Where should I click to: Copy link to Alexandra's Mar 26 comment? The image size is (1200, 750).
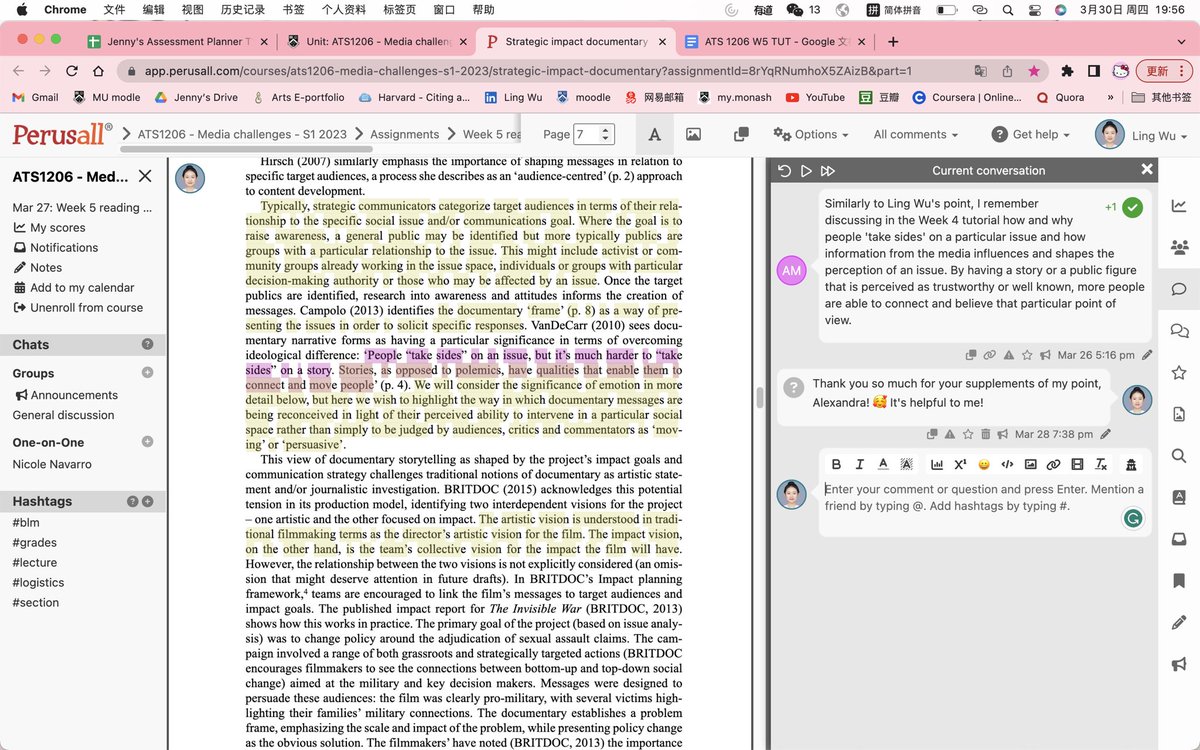pos(989,355)
